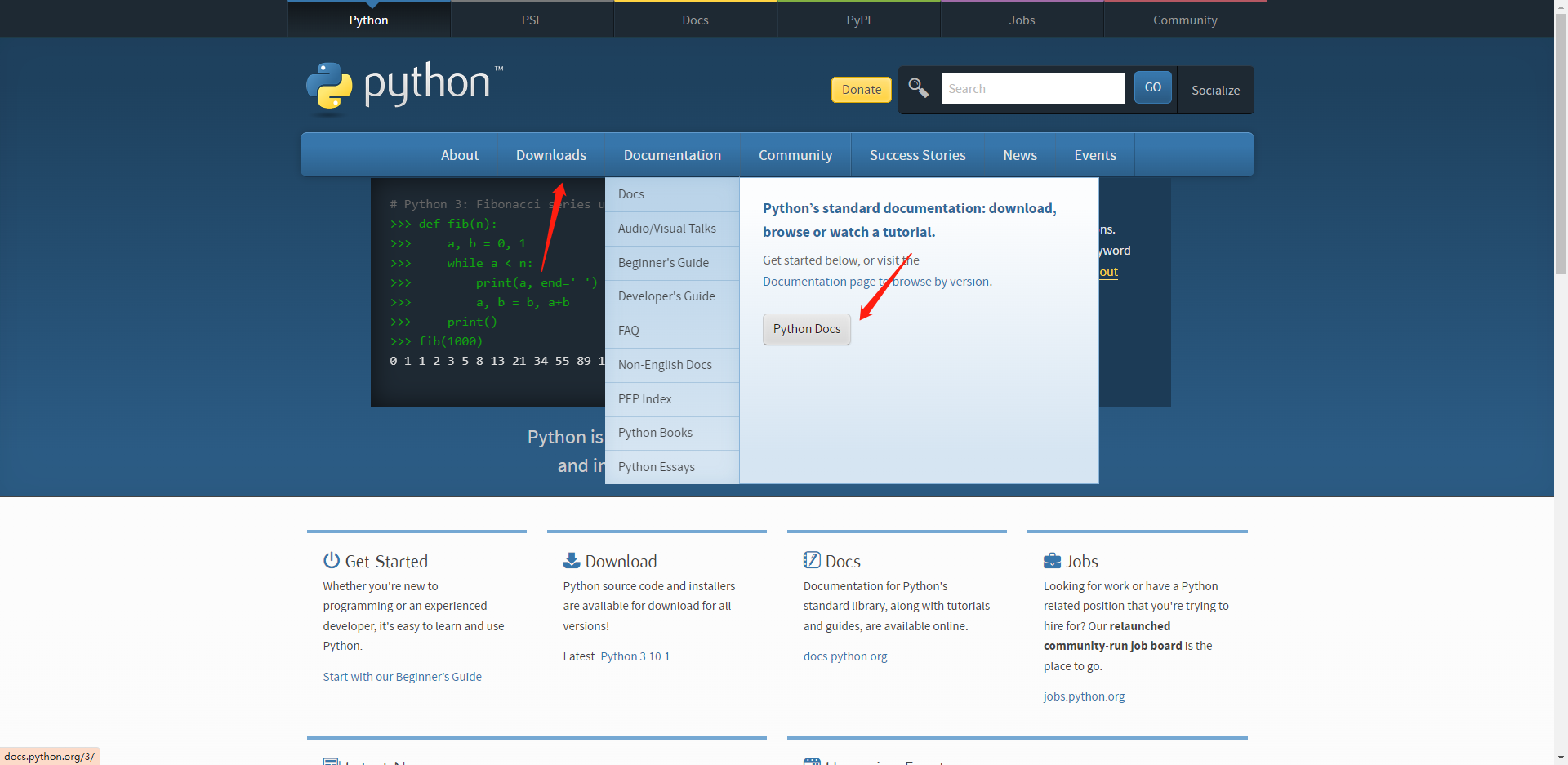
Task: Open the Documentation navigation menu
Action: pyautogui.click(x=672, y=155)
